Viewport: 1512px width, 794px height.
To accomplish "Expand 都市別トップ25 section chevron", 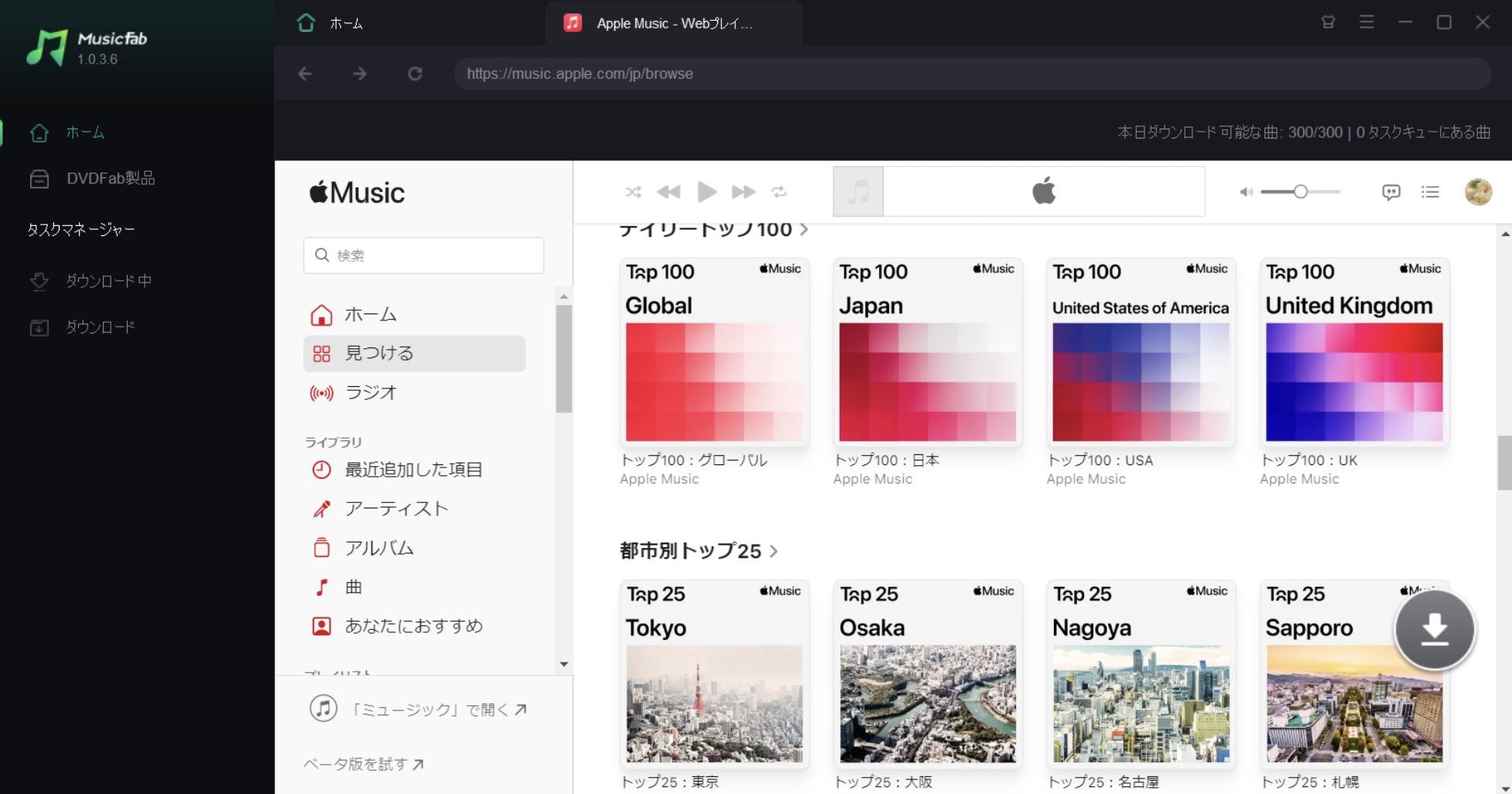I will click(x=774, y=551).
